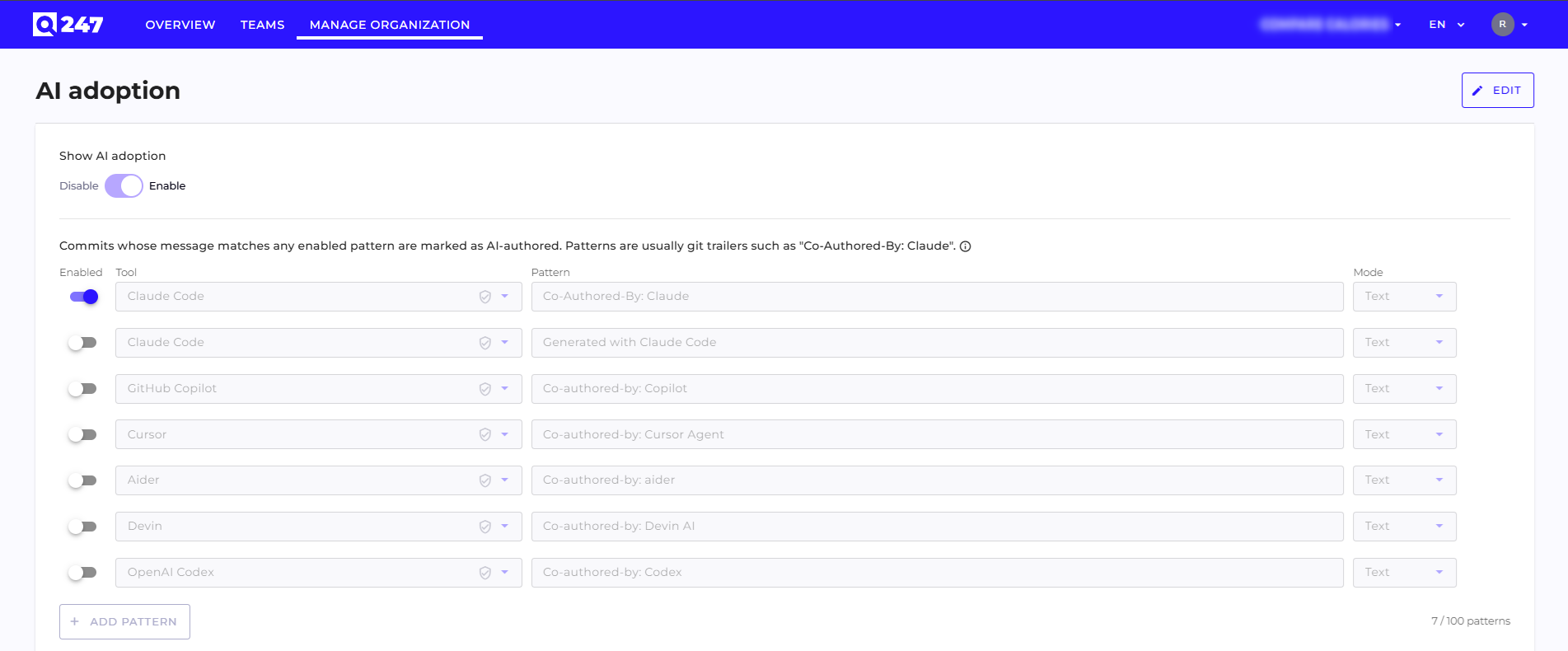Screen dimensions: 1568x651
Task: Click the 7 / 100 patterns counter
Action: click(1471, 621)
